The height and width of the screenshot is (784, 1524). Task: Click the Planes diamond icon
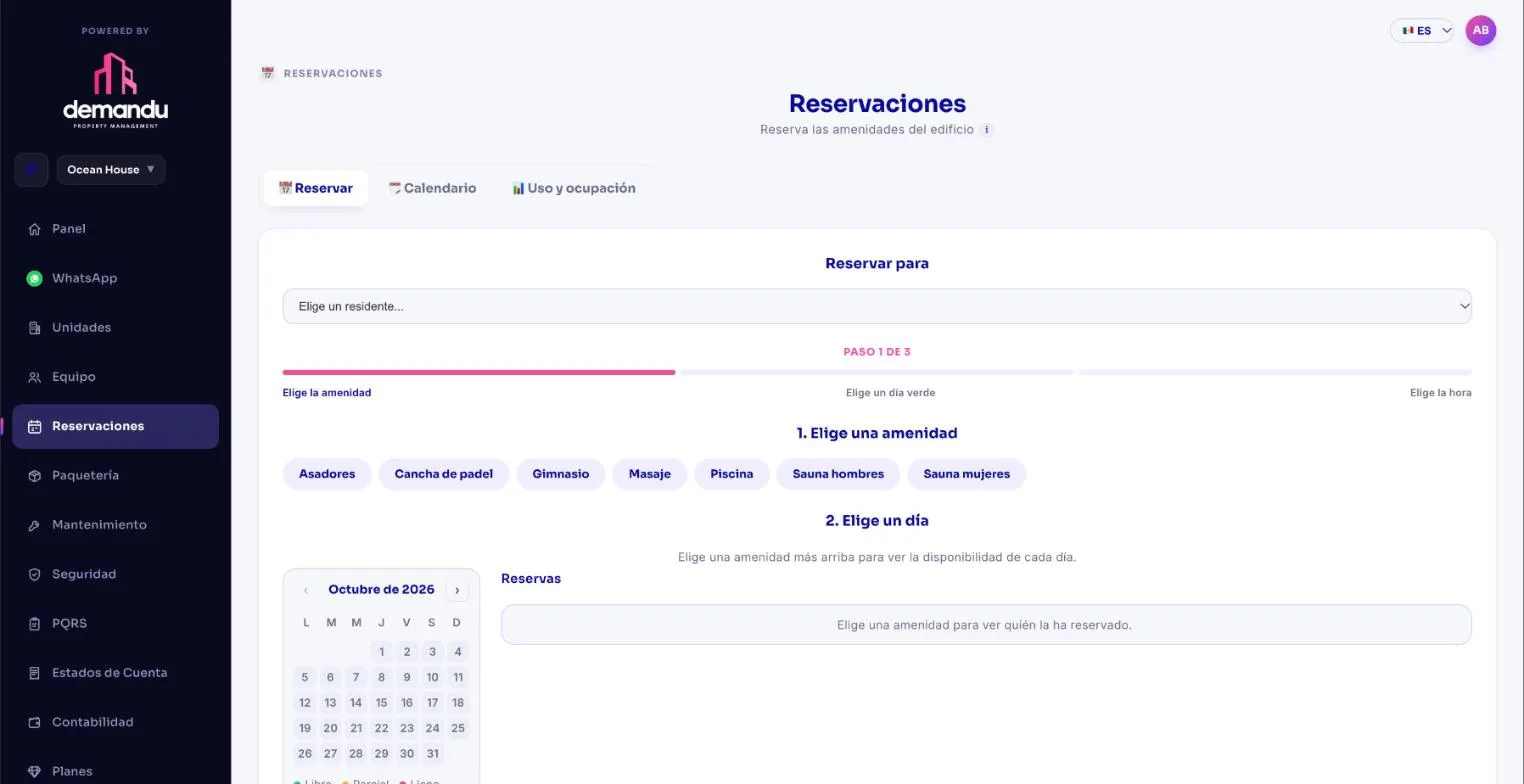(35, 772)
